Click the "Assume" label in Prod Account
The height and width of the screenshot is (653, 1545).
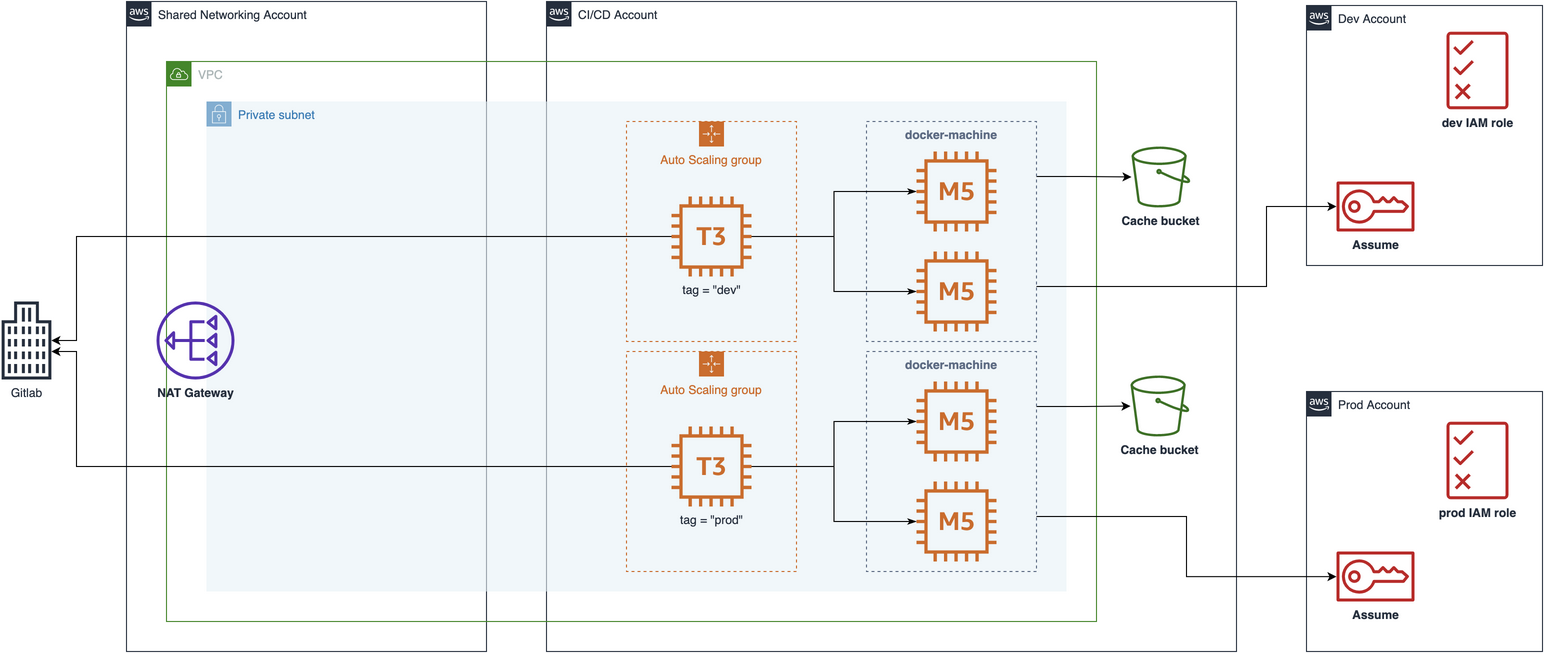coord(1375,615)
